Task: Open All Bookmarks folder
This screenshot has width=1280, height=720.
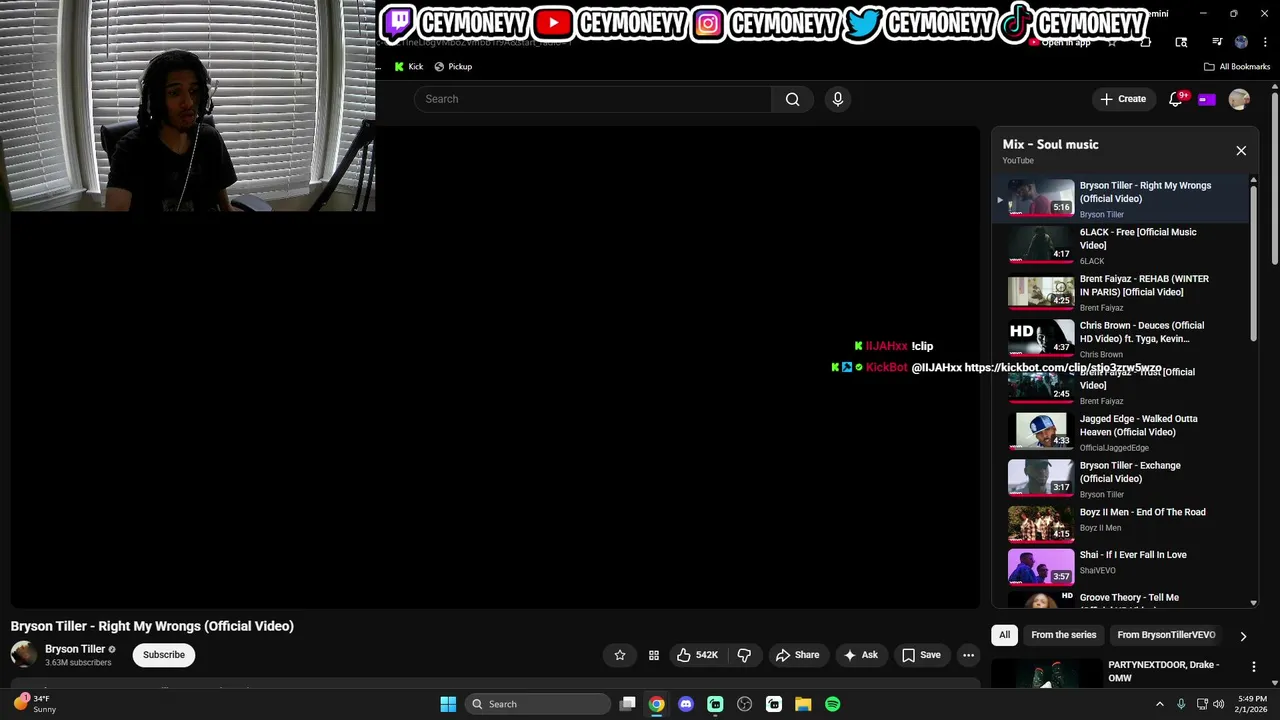Action: click(x=1237, y=67)
